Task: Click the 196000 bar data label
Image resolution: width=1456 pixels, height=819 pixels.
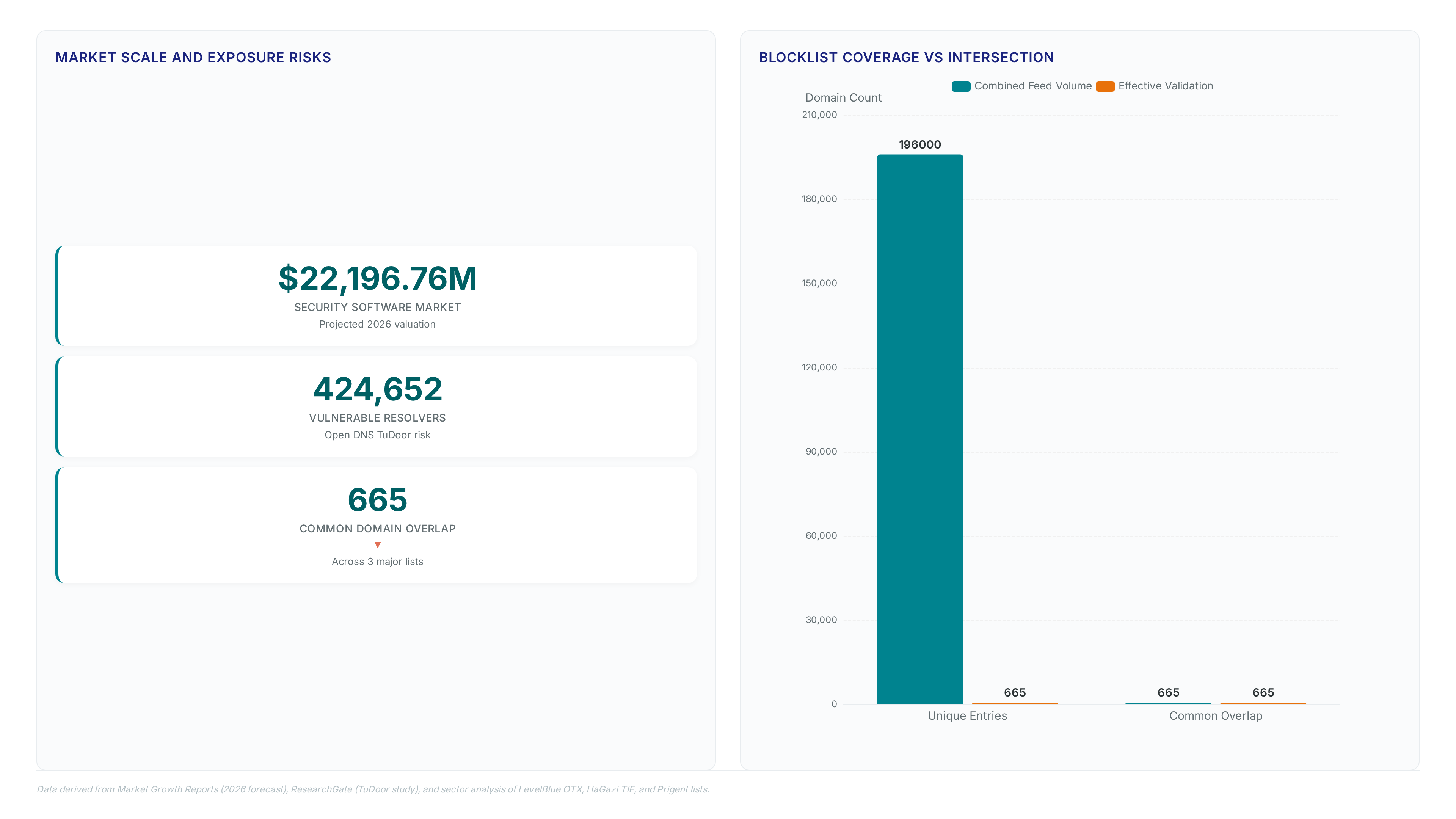Action: click(x=919, y=145)
